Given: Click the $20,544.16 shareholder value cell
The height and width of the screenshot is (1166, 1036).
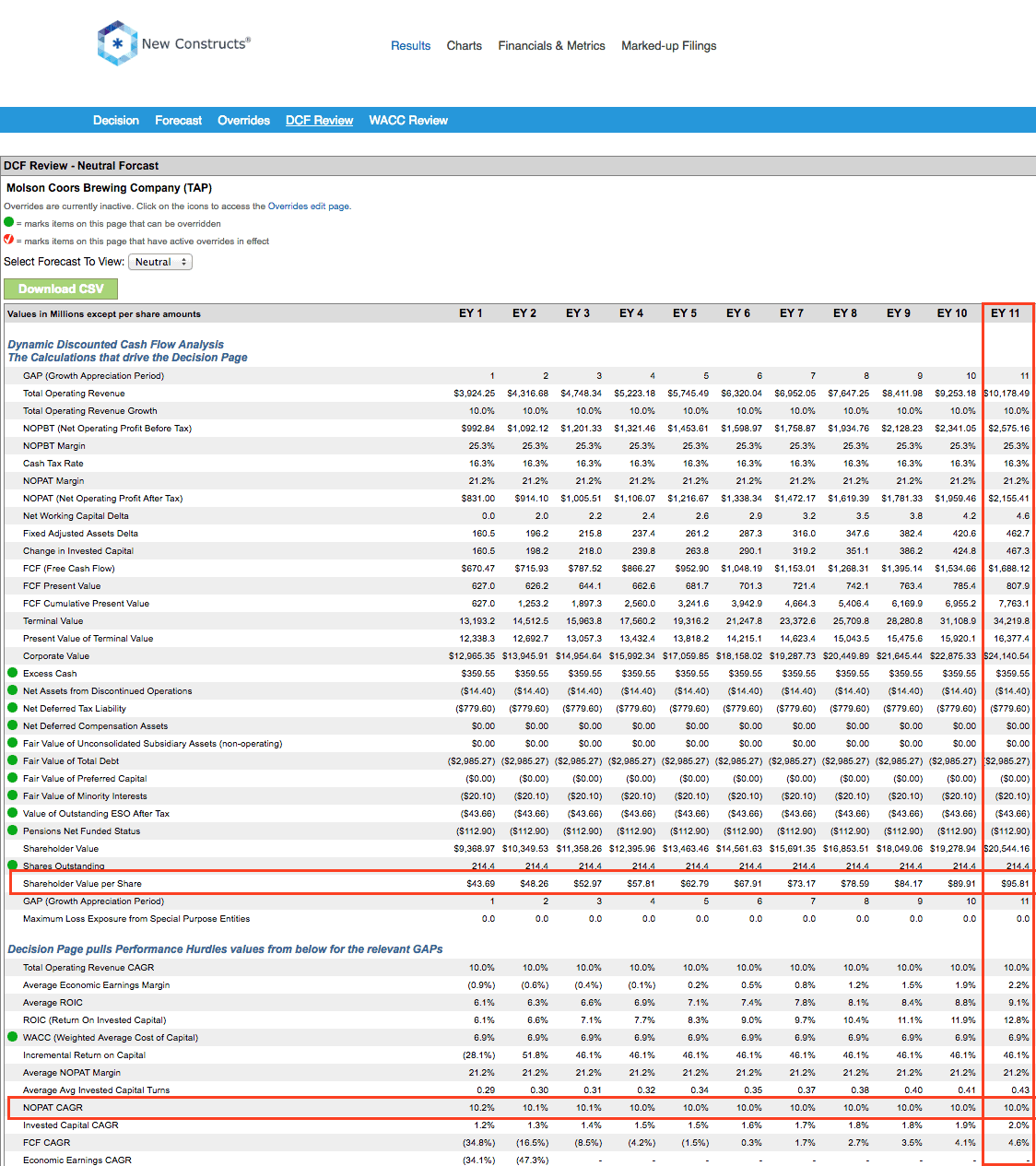Looking at the screenshot, I should pos(1007,848).
